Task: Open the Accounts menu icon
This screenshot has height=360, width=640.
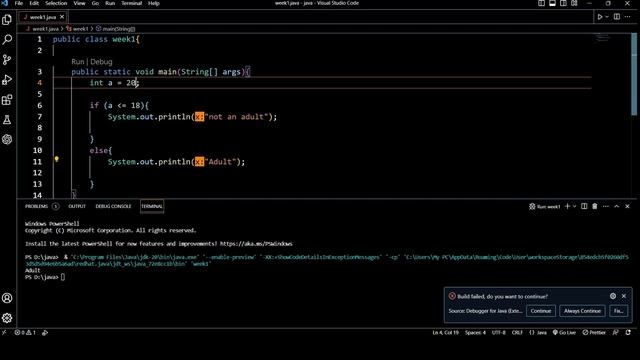Action: point(7,298)
